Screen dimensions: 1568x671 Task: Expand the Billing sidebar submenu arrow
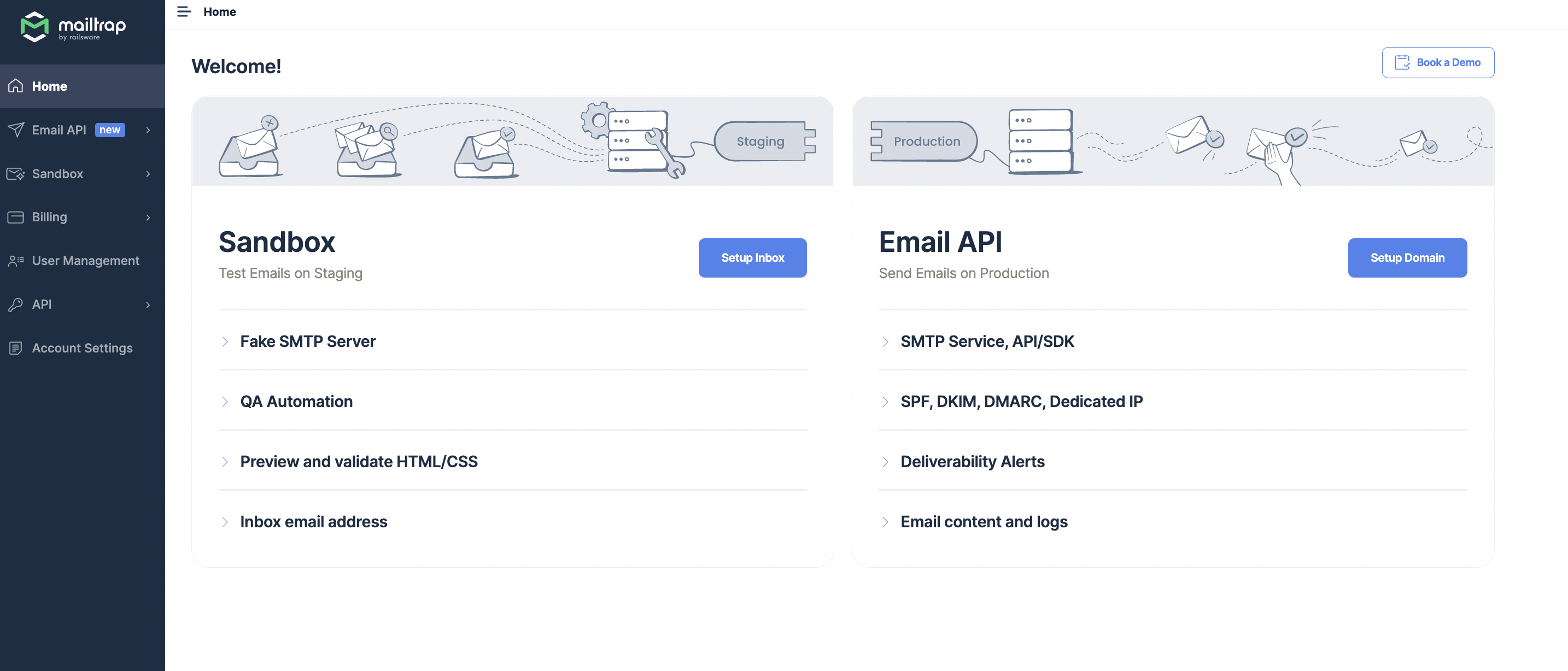click(x=148, y=217)
